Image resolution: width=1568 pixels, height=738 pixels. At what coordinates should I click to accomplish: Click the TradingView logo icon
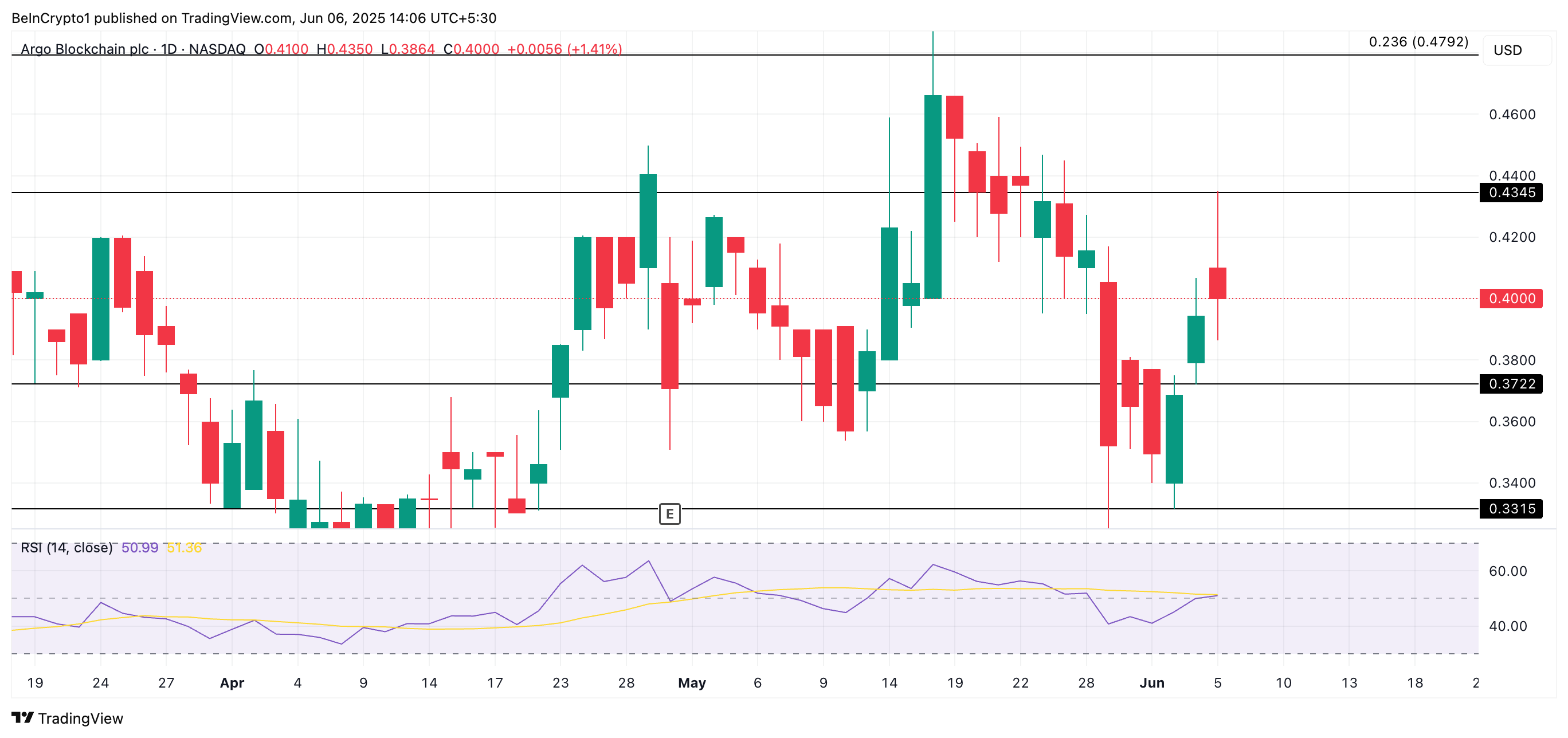22,718
